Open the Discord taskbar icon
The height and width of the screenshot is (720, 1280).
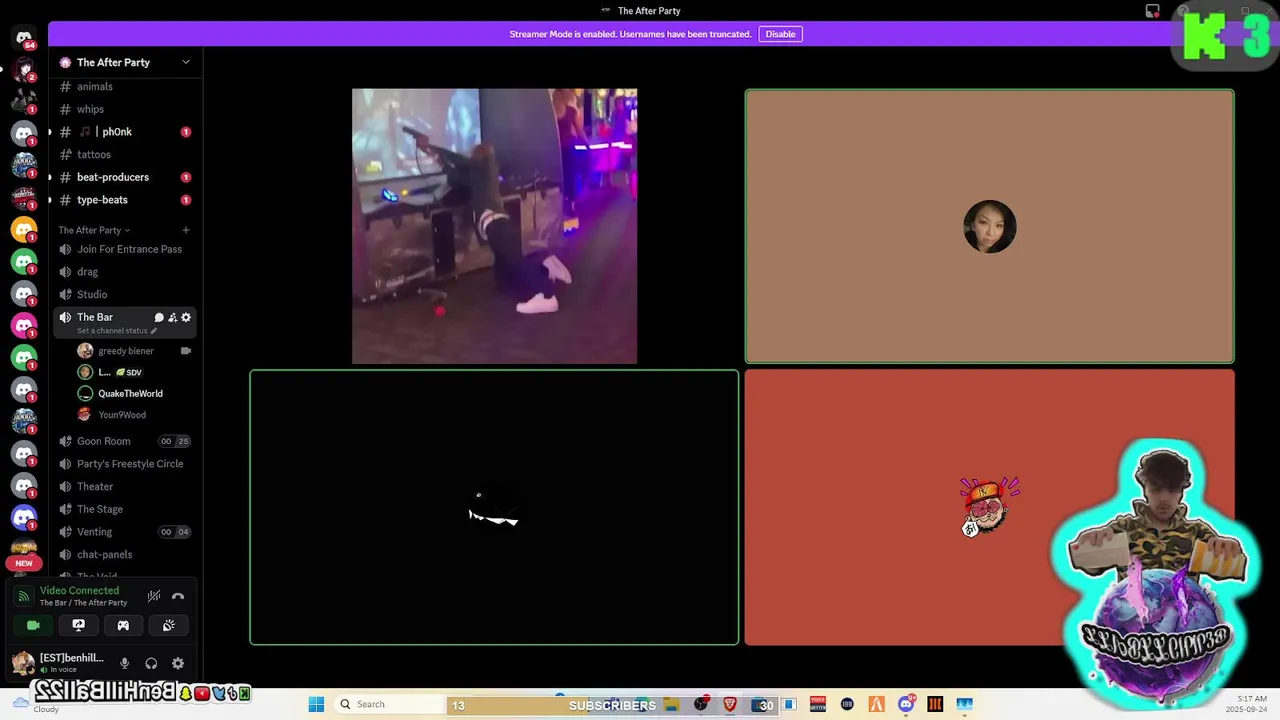point(906,704)
